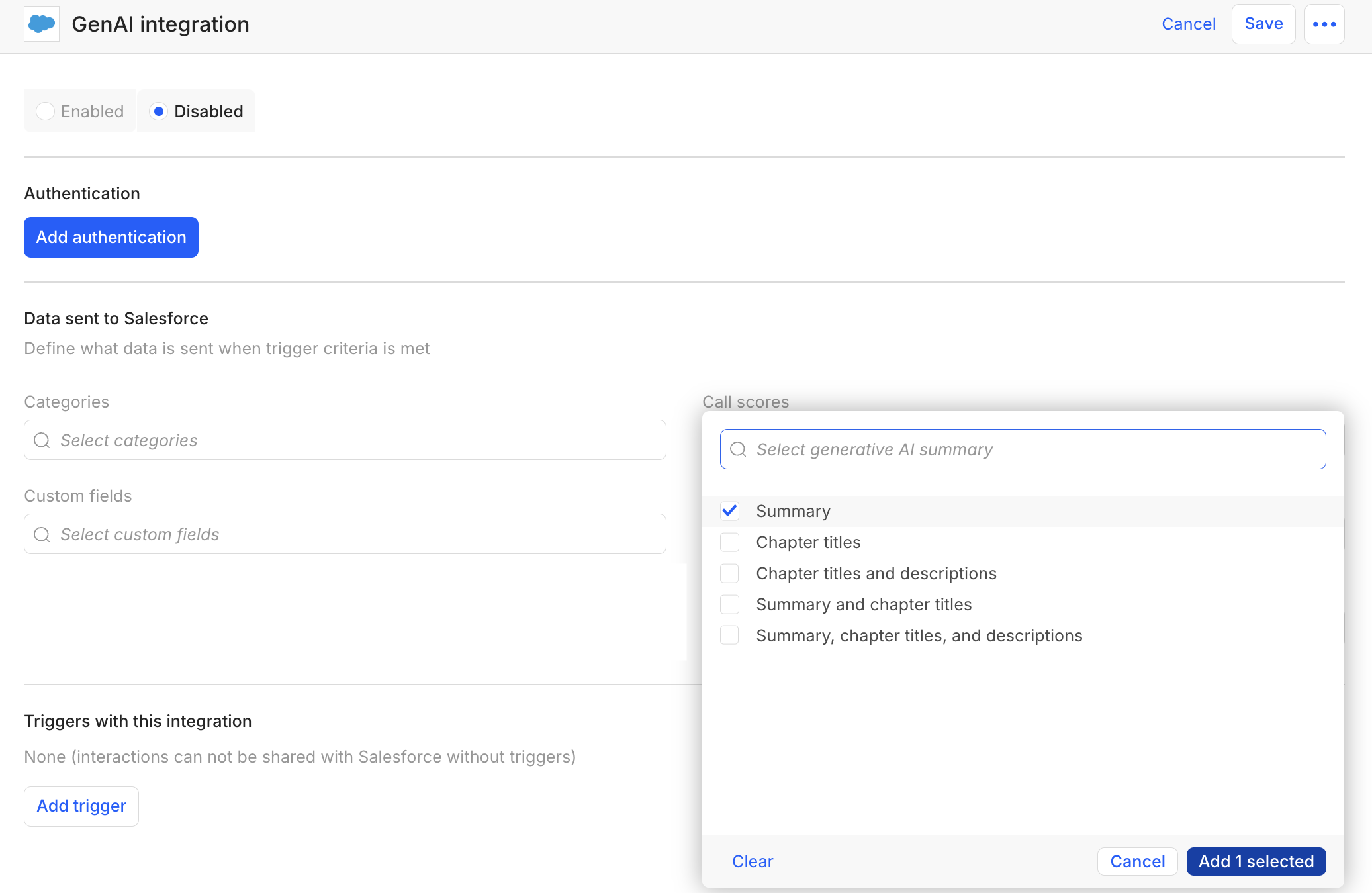This screenshot has width=1372, height=893.
Task: Click the 'Summary and chapter titles' option label
Action: (864, 604)
